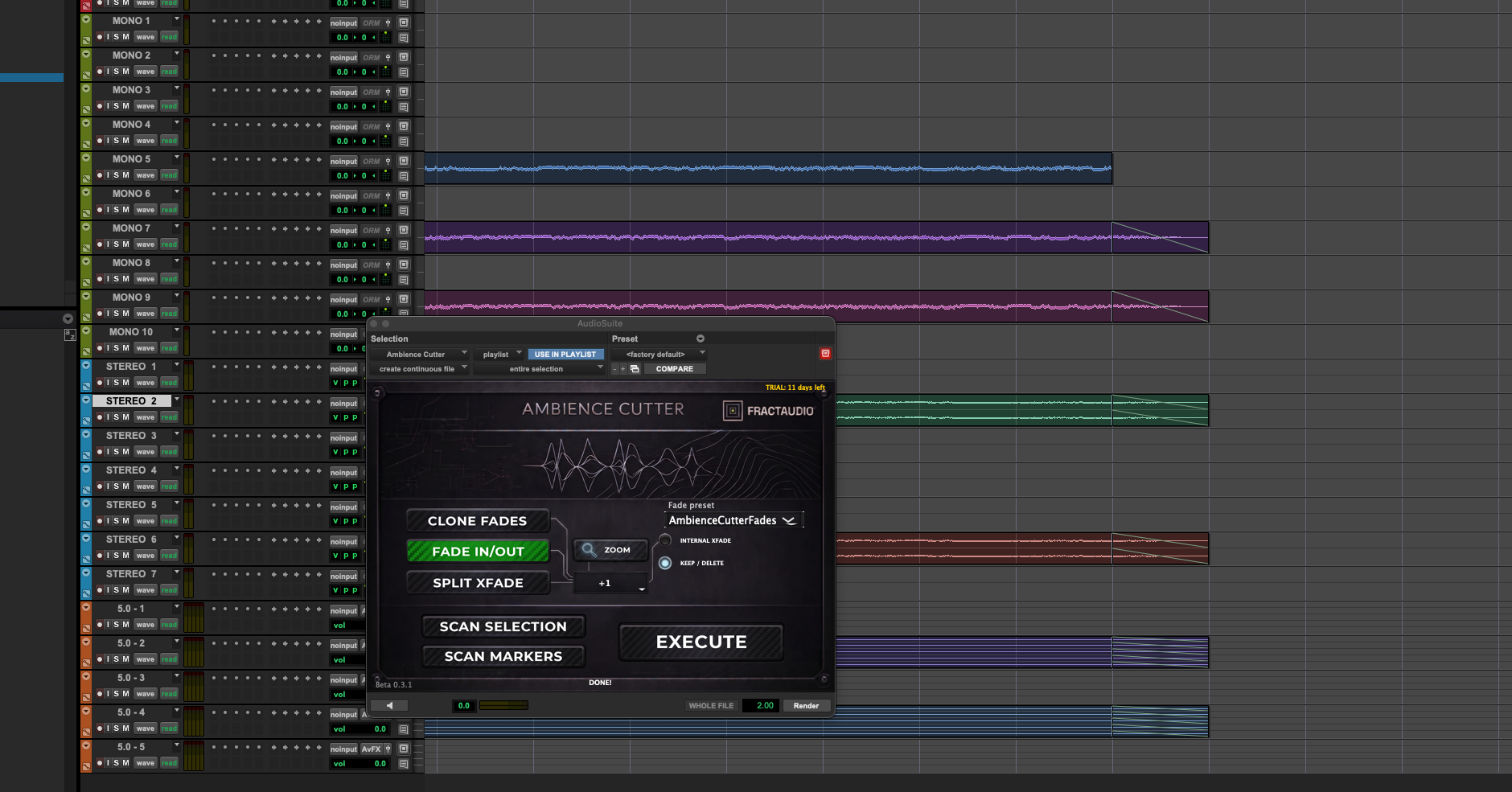Record-enable the 5.0 - 5 track
Image resolution: width=1512 pixels, height=792 pixels.
tap(99, 763)
